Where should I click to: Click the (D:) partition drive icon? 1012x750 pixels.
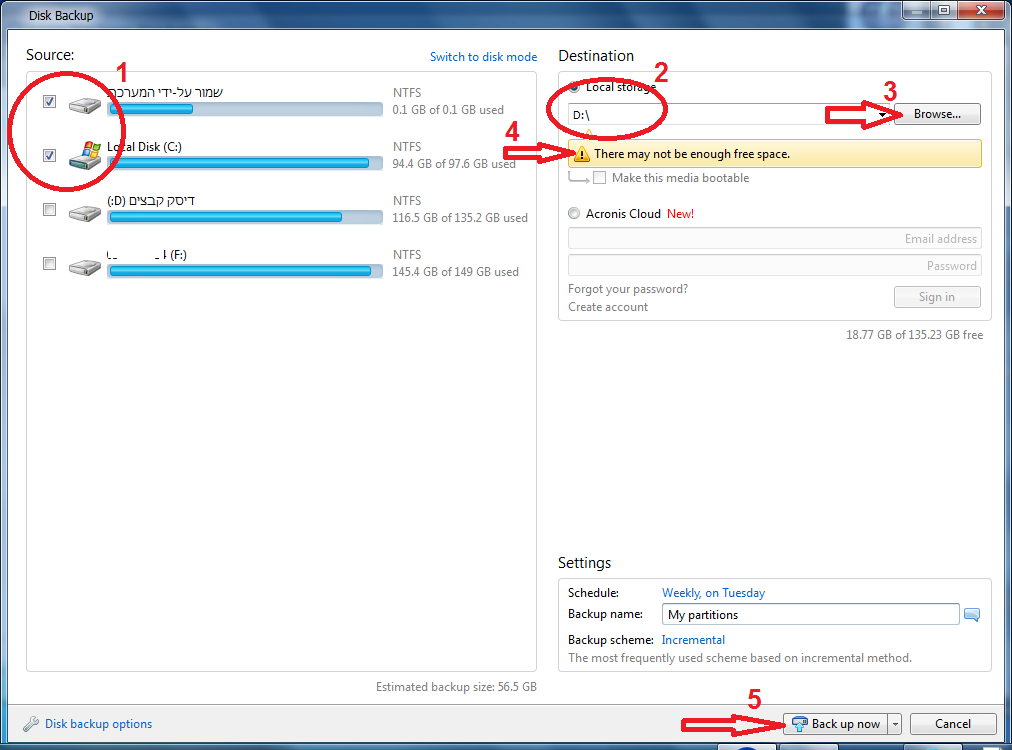(x=85, y=212)
